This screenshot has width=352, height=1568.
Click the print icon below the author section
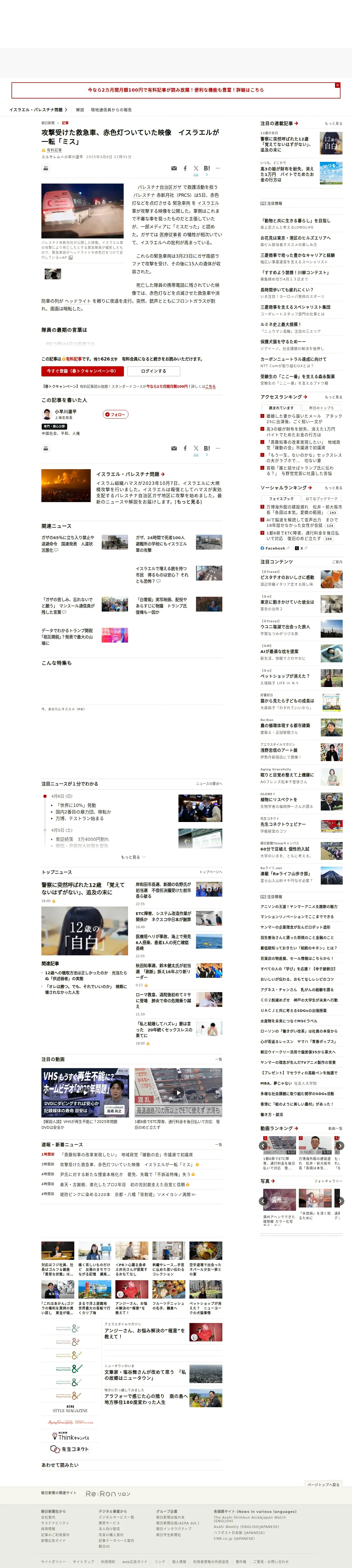45,449
